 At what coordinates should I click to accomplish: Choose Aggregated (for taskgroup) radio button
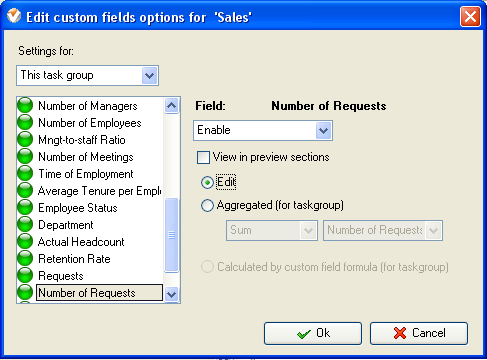(207, 205)
